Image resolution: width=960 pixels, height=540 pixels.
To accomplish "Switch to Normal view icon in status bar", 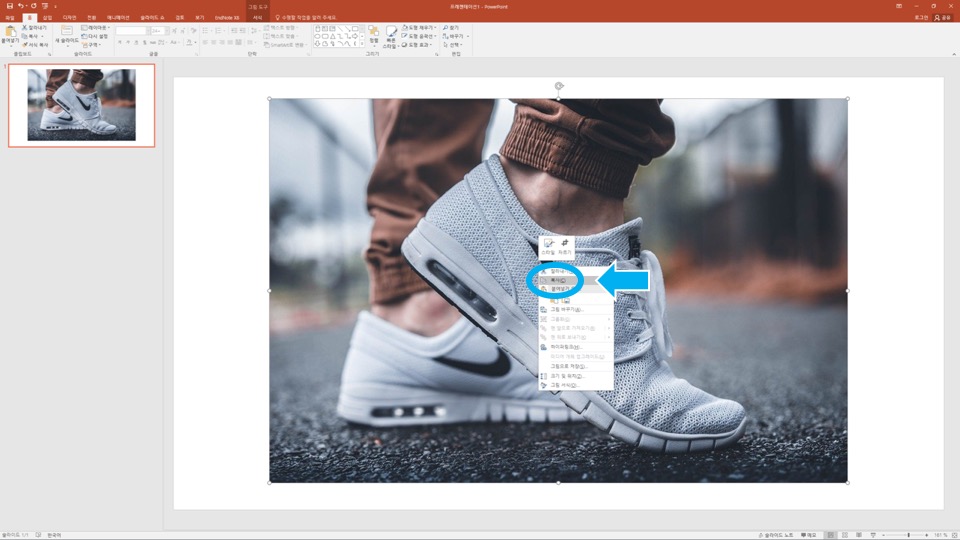I will tap(831, 535).
